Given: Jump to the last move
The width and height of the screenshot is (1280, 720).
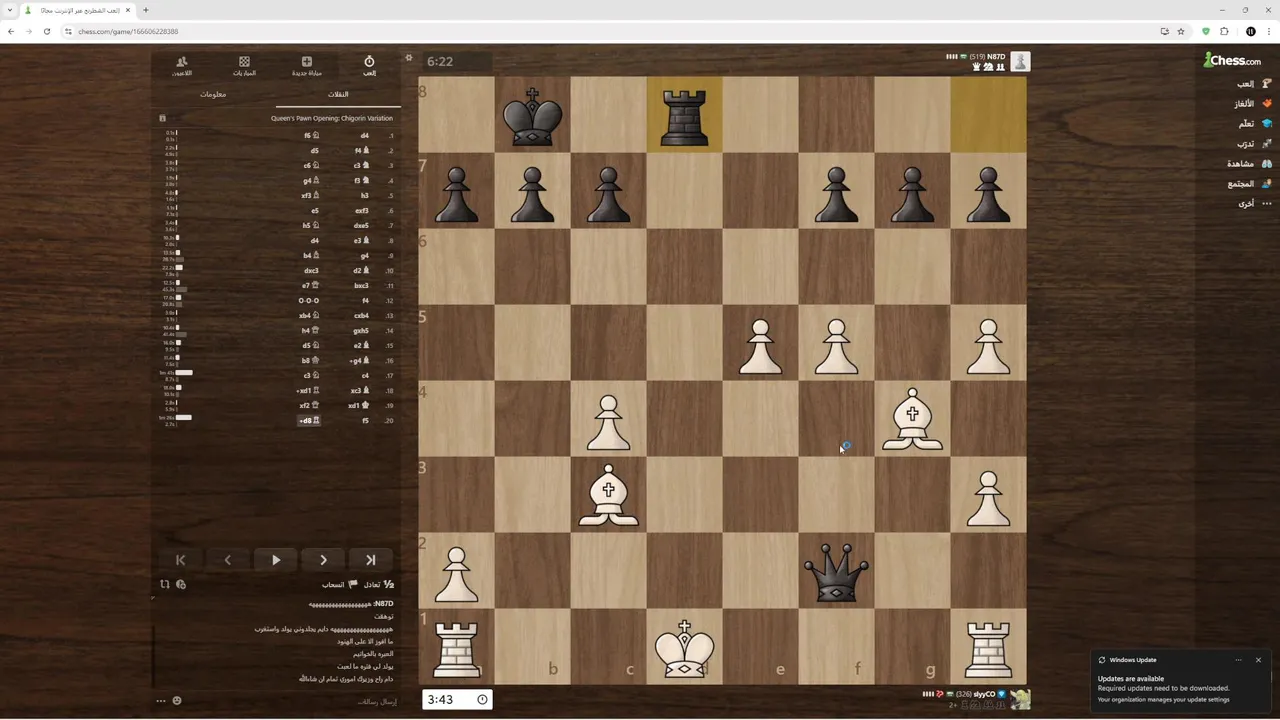Looking at the screenshot, I should 371,560.
